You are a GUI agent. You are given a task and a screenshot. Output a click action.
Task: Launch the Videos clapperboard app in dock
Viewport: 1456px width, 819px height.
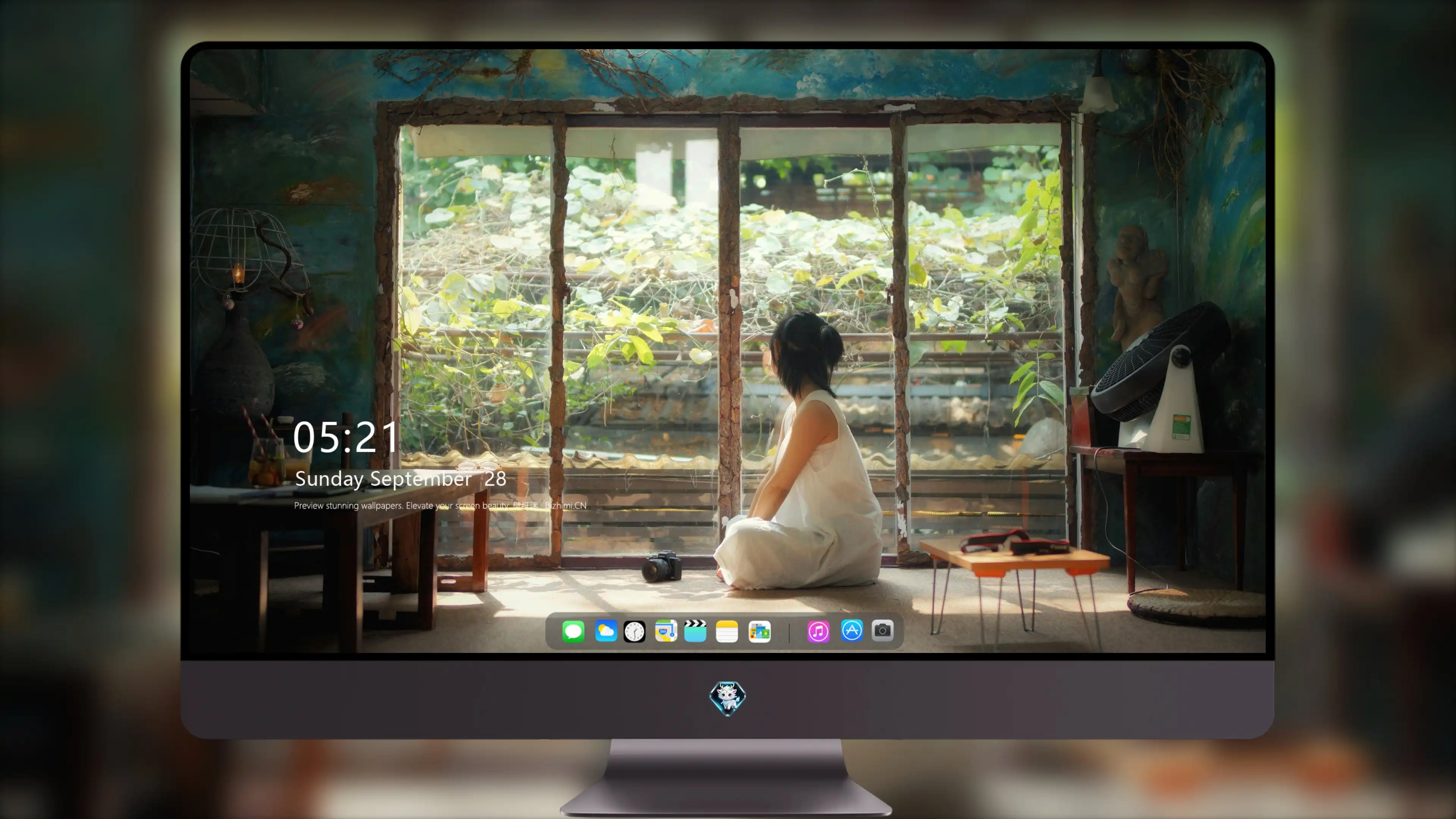[x=695, y=631]
